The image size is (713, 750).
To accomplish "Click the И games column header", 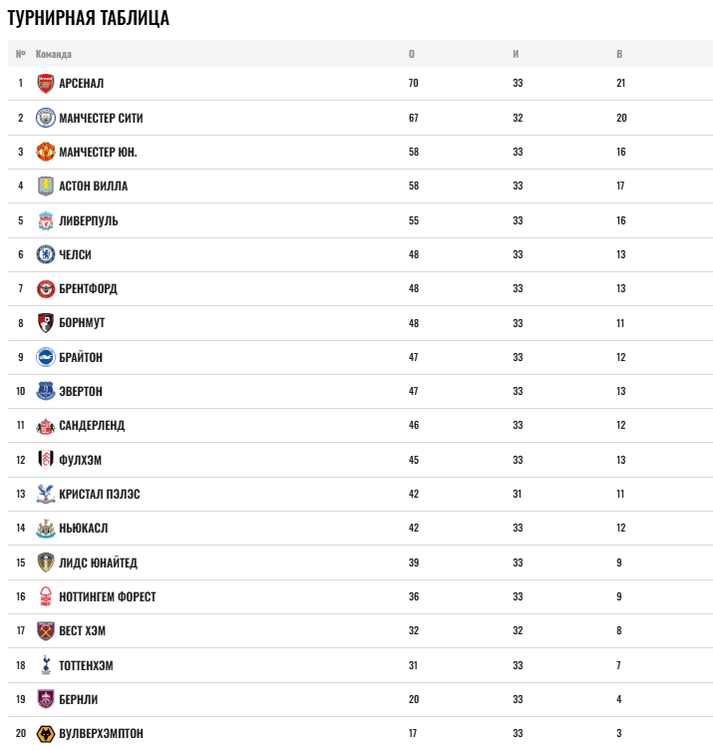I will coord(516,54).
